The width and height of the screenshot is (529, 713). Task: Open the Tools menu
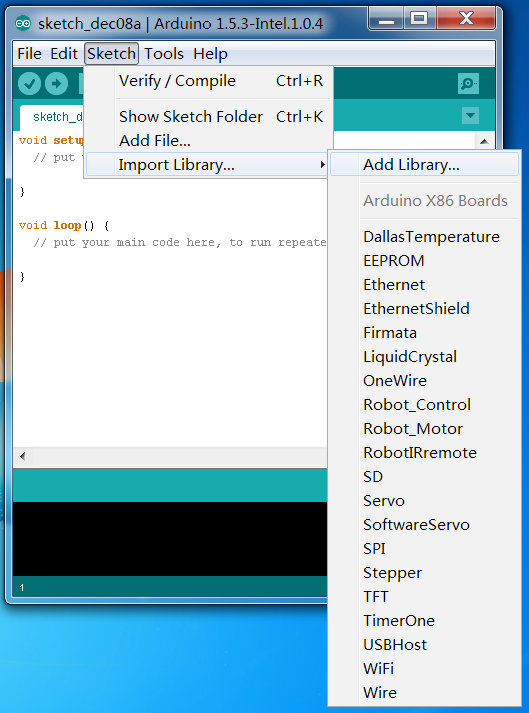click(x=164, y=54)
